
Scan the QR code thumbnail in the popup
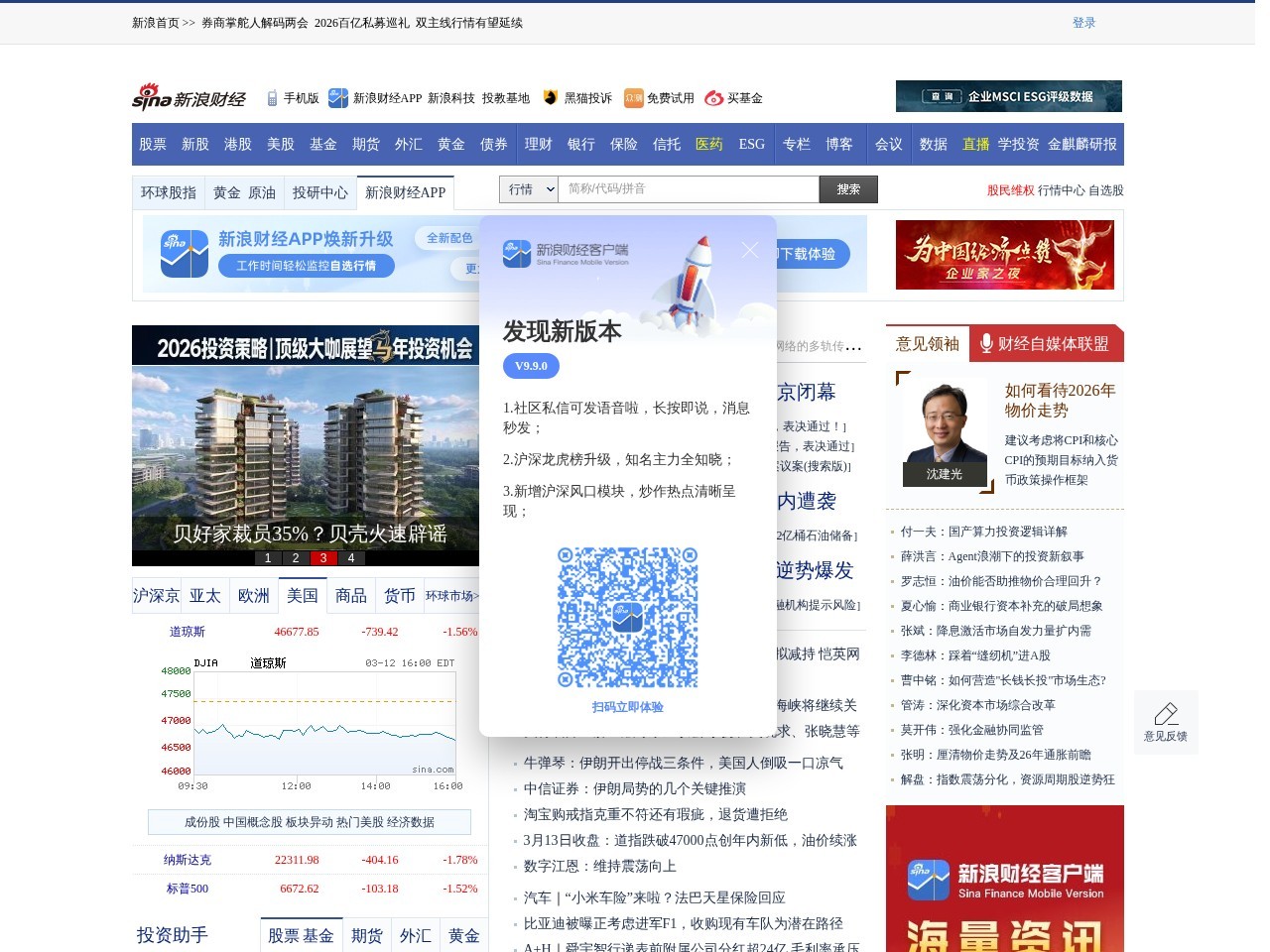[x=627, y=617]
